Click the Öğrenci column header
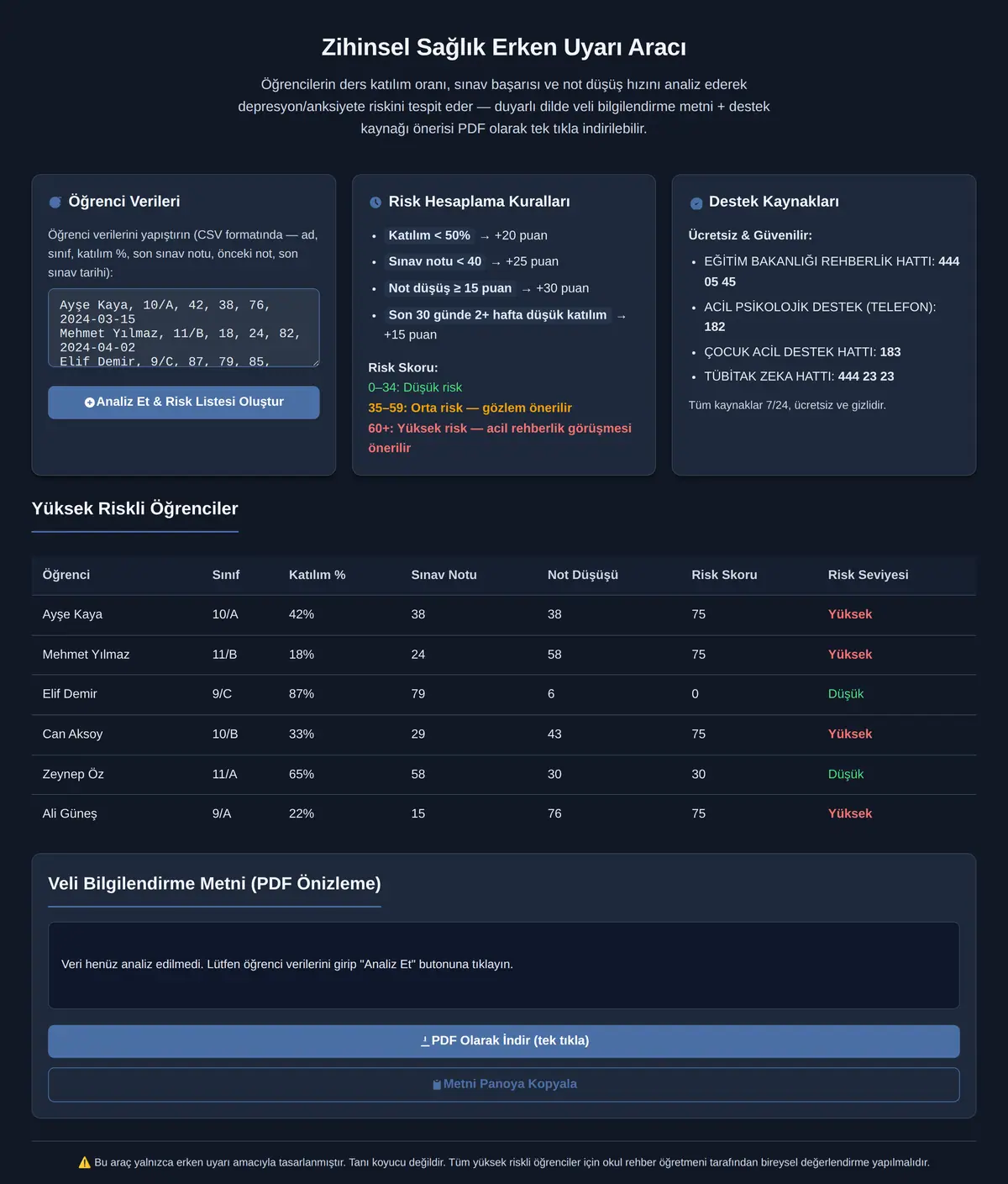Viewport: 1008px width, 1184px height. tap(66, 575)
